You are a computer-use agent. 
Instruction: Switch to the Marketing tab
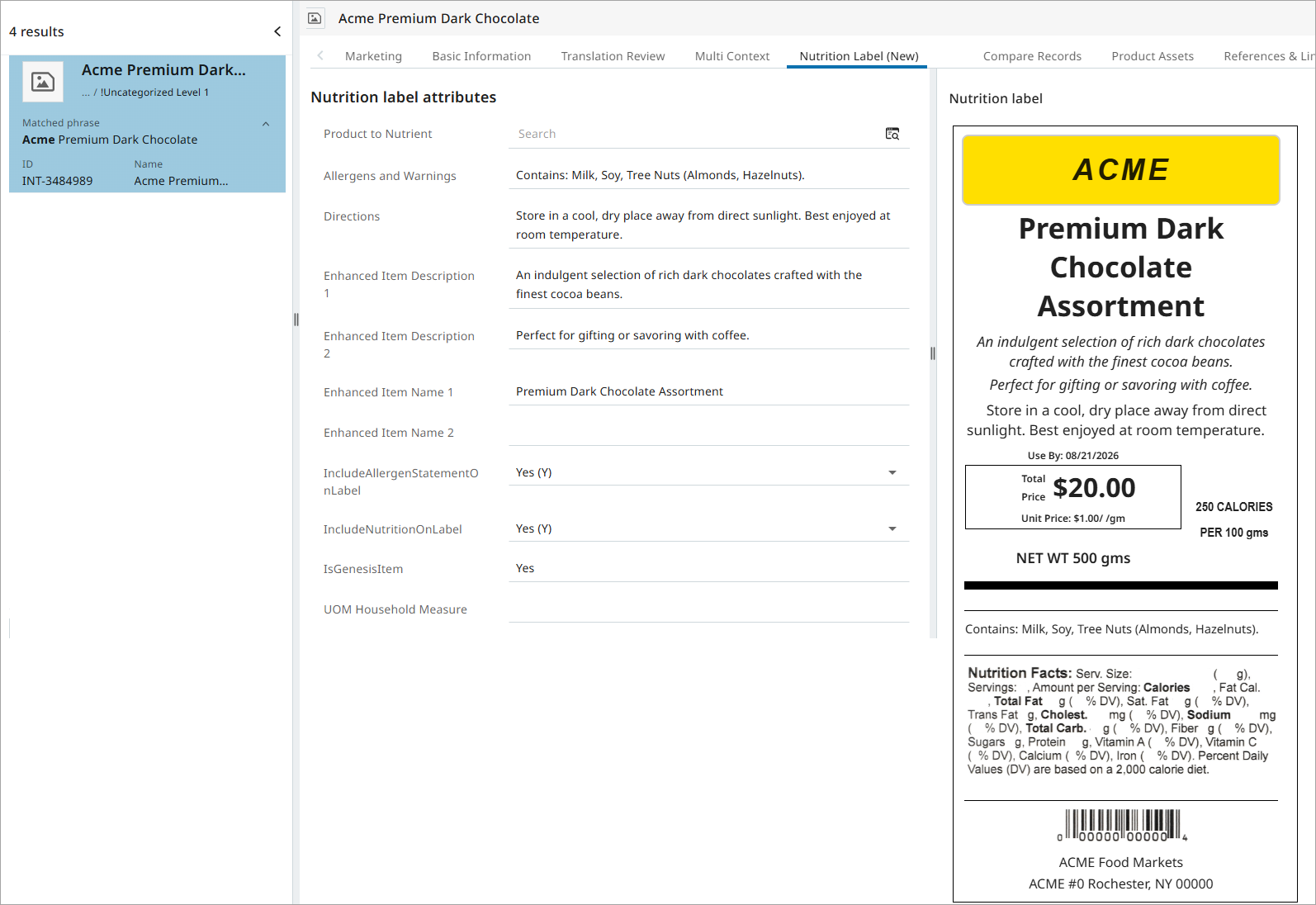(373, 56)
